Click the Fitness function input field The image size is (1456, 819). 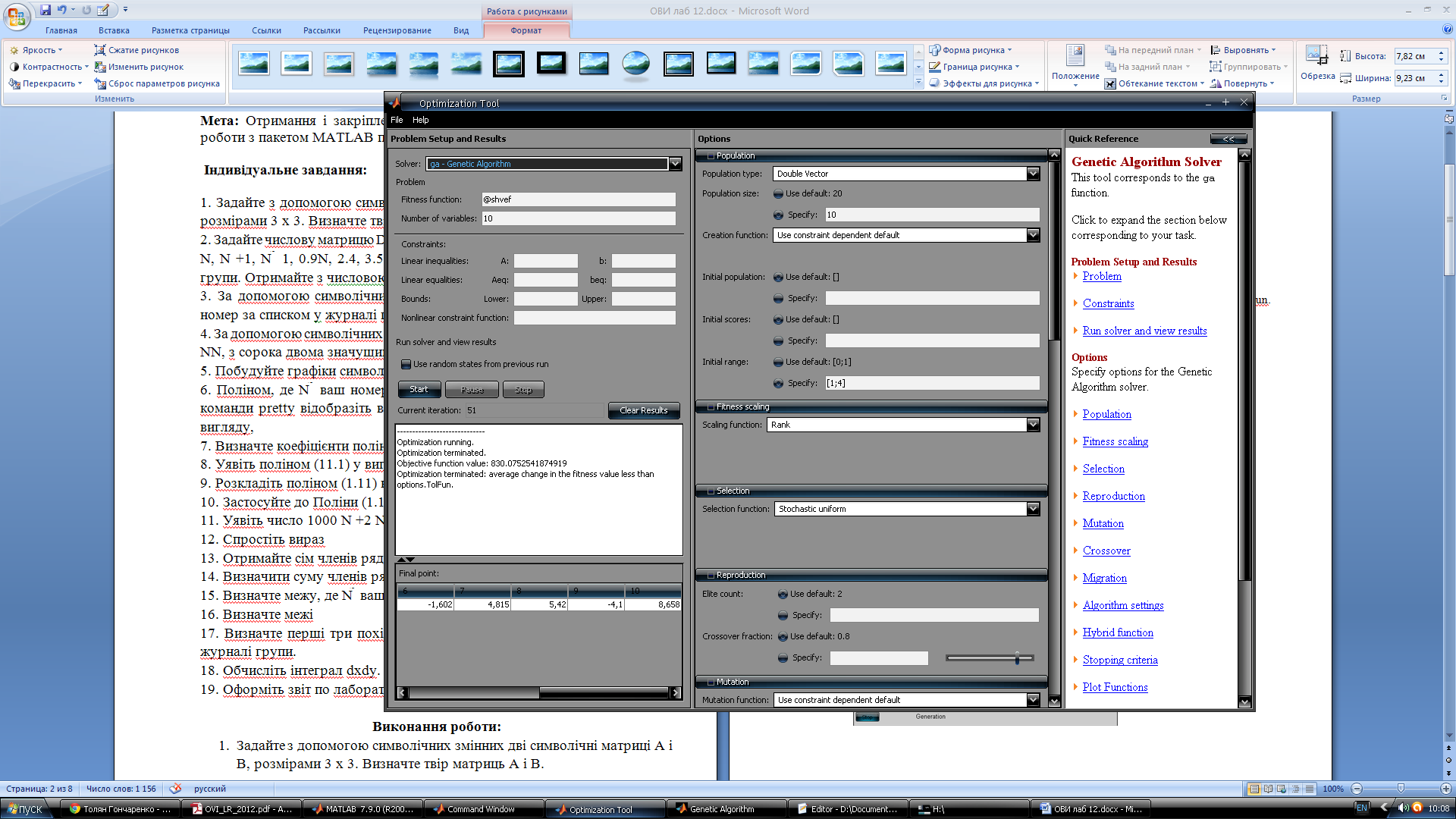579,199
